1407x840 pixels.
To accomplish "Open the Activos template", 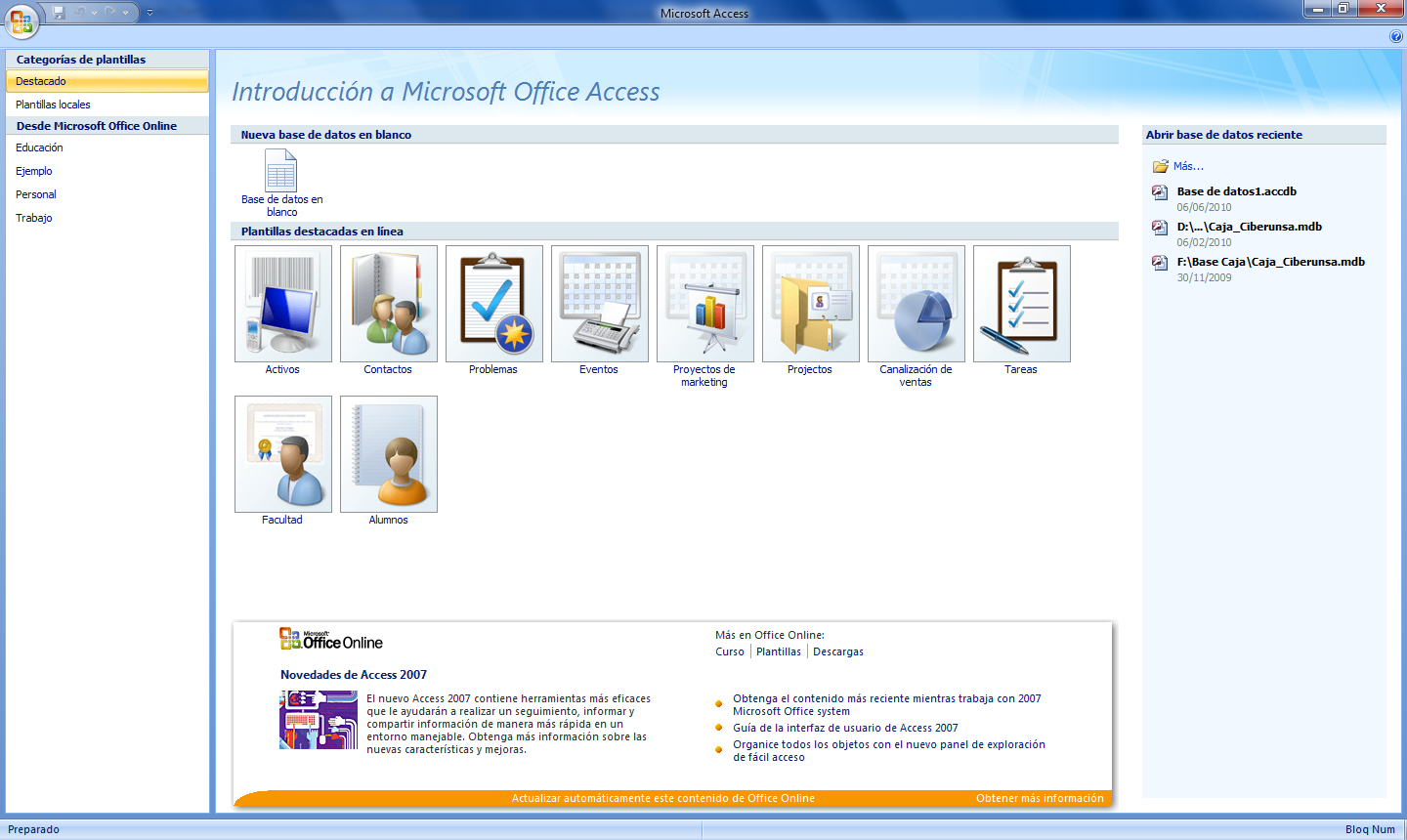I will (x=282, y=304).
